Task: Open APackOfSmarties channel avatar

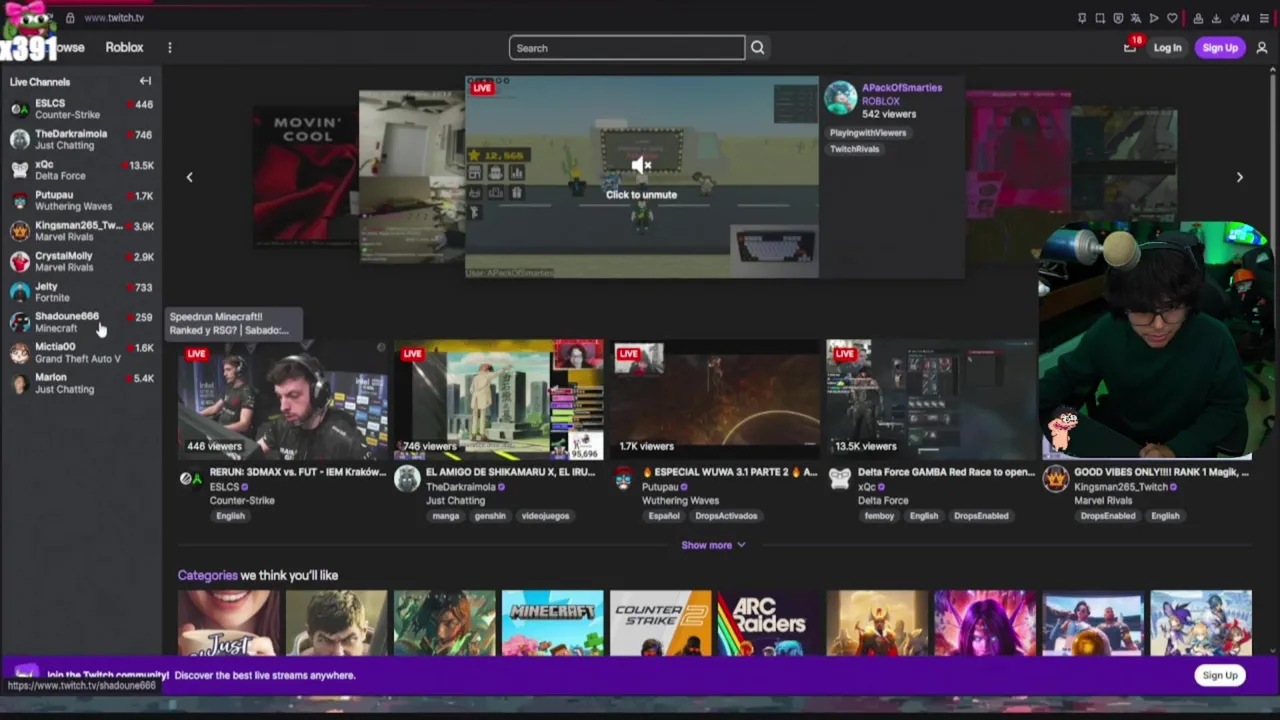Action: [841, 98]
